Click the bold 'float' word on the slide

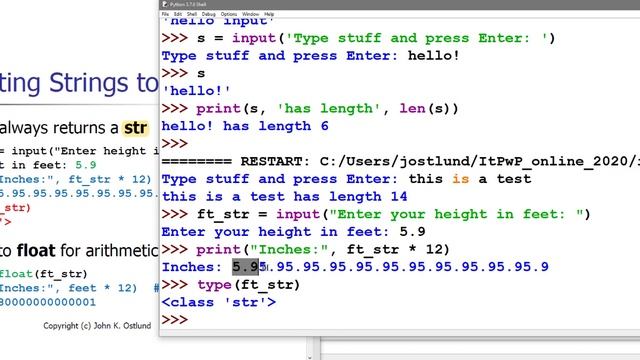[36, 250]
